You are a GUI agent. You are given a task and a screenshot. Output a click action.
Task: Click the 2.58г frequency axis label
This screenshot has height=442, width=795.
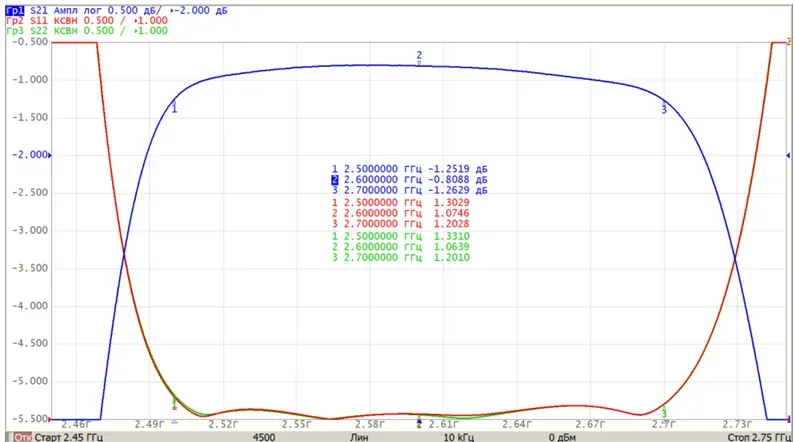(x=370, y=424)
